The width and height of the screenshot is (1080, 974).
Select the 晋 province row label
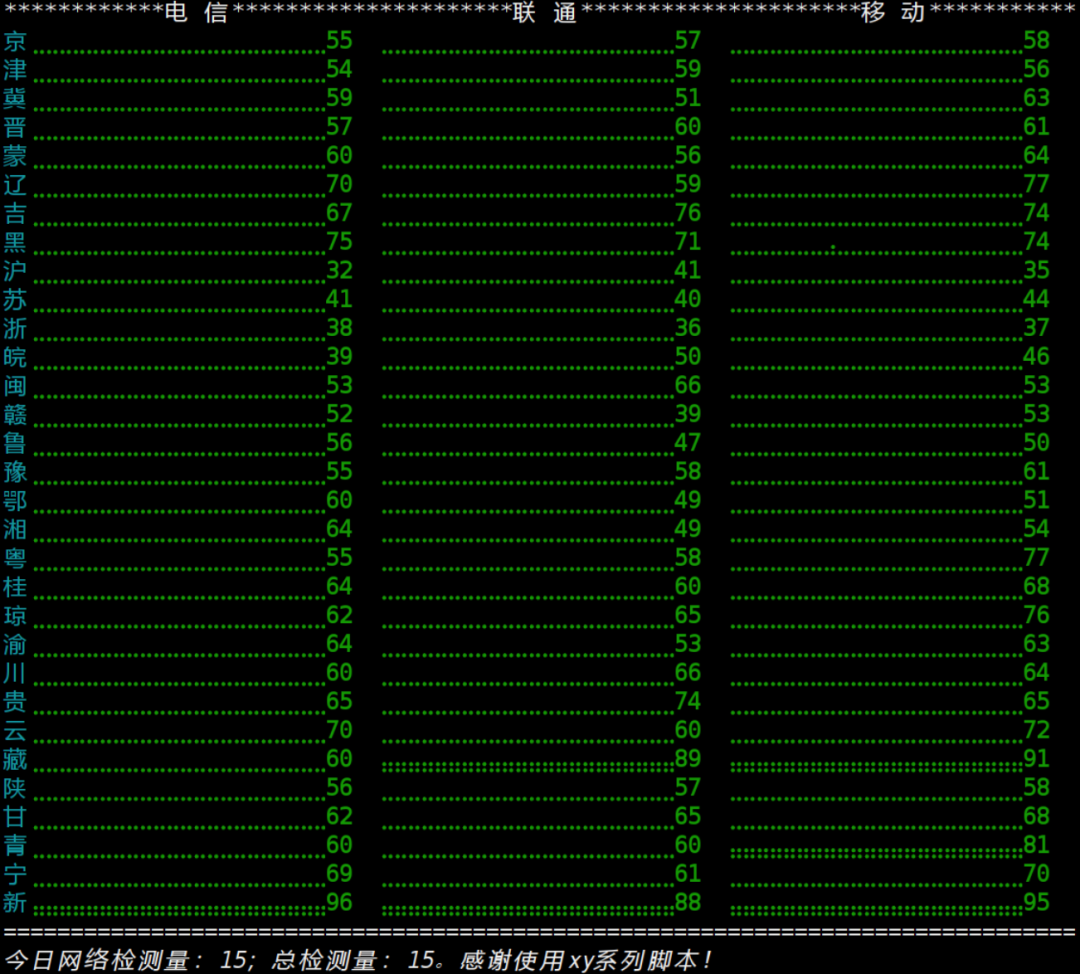click(x=15, y=127)
